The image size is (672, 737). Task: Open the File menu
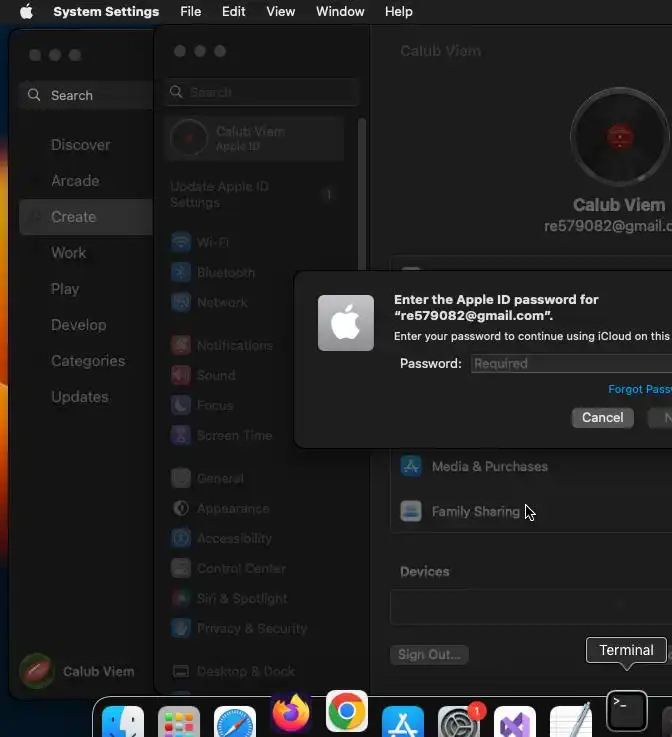(x=190, y=11)
